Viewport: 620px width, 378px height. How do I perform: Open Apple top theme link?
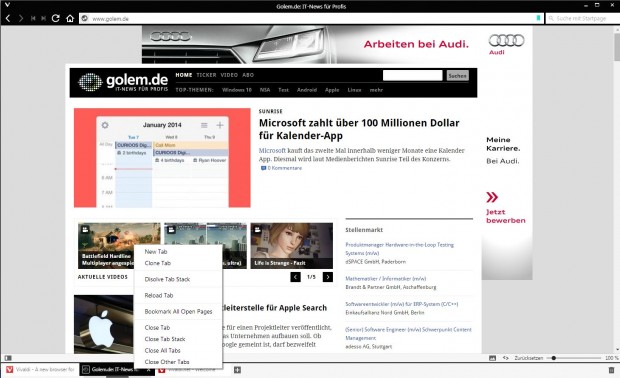[x=332, y=90]
